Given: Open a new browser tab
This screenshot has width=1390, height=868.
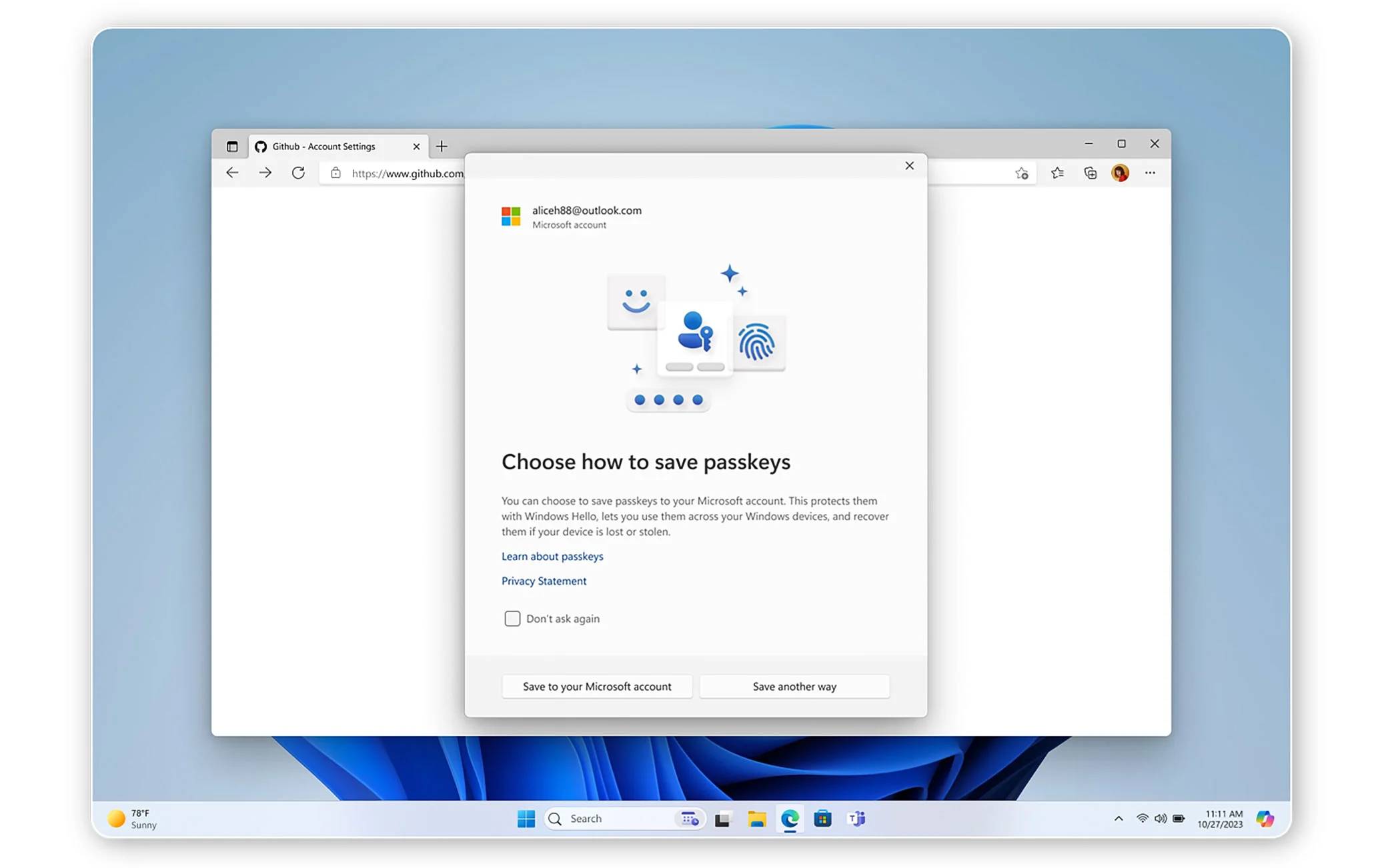Looking at the screenshot, I should pyautogui.click(x=442, y=147).
